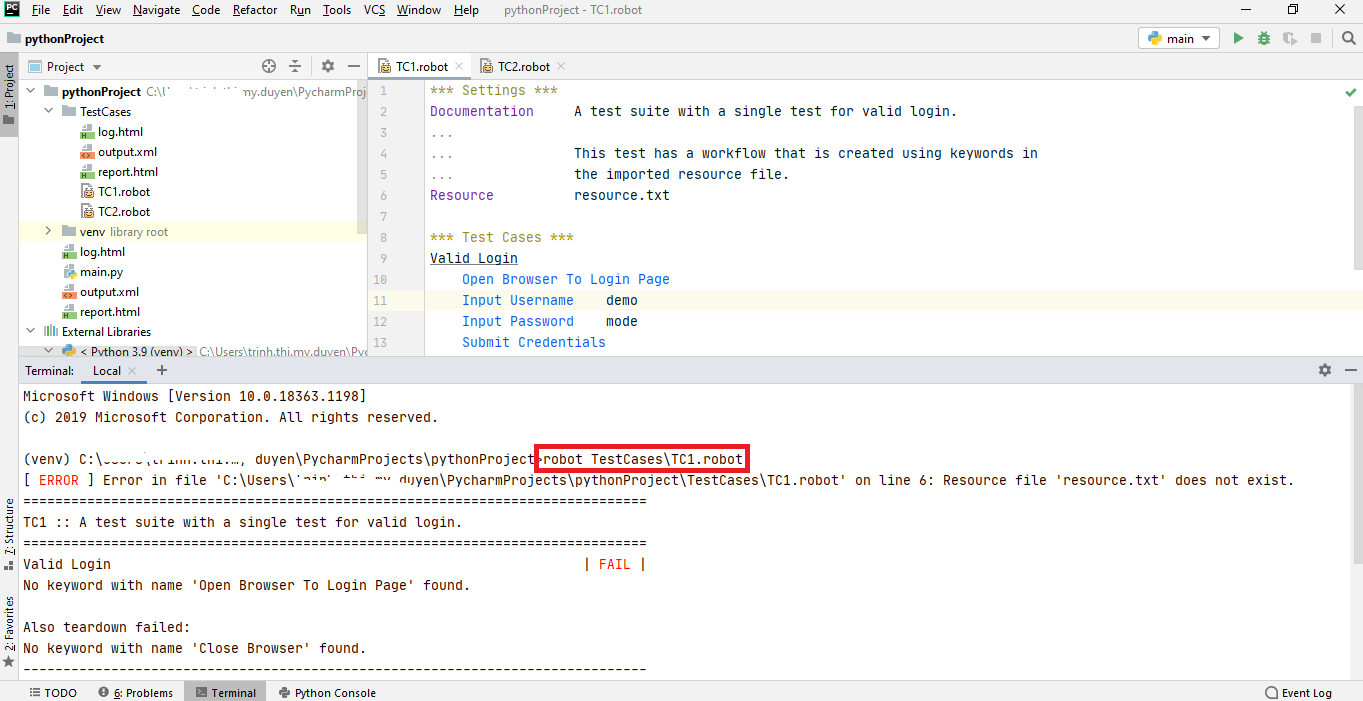Start debugging with the bug icon
This screenshot has width=1363, height=701.
pyautogui.click(x=1264, y=38)
